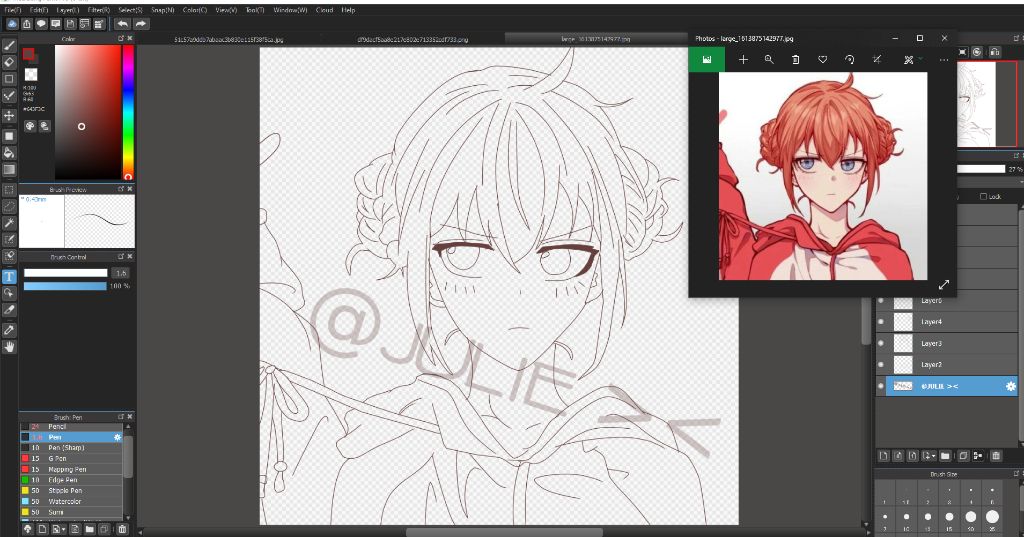This screenshot has height=537, width=1024.
Task: Select the Text tool
Action: pyautogui.click(x=9, y=276)
